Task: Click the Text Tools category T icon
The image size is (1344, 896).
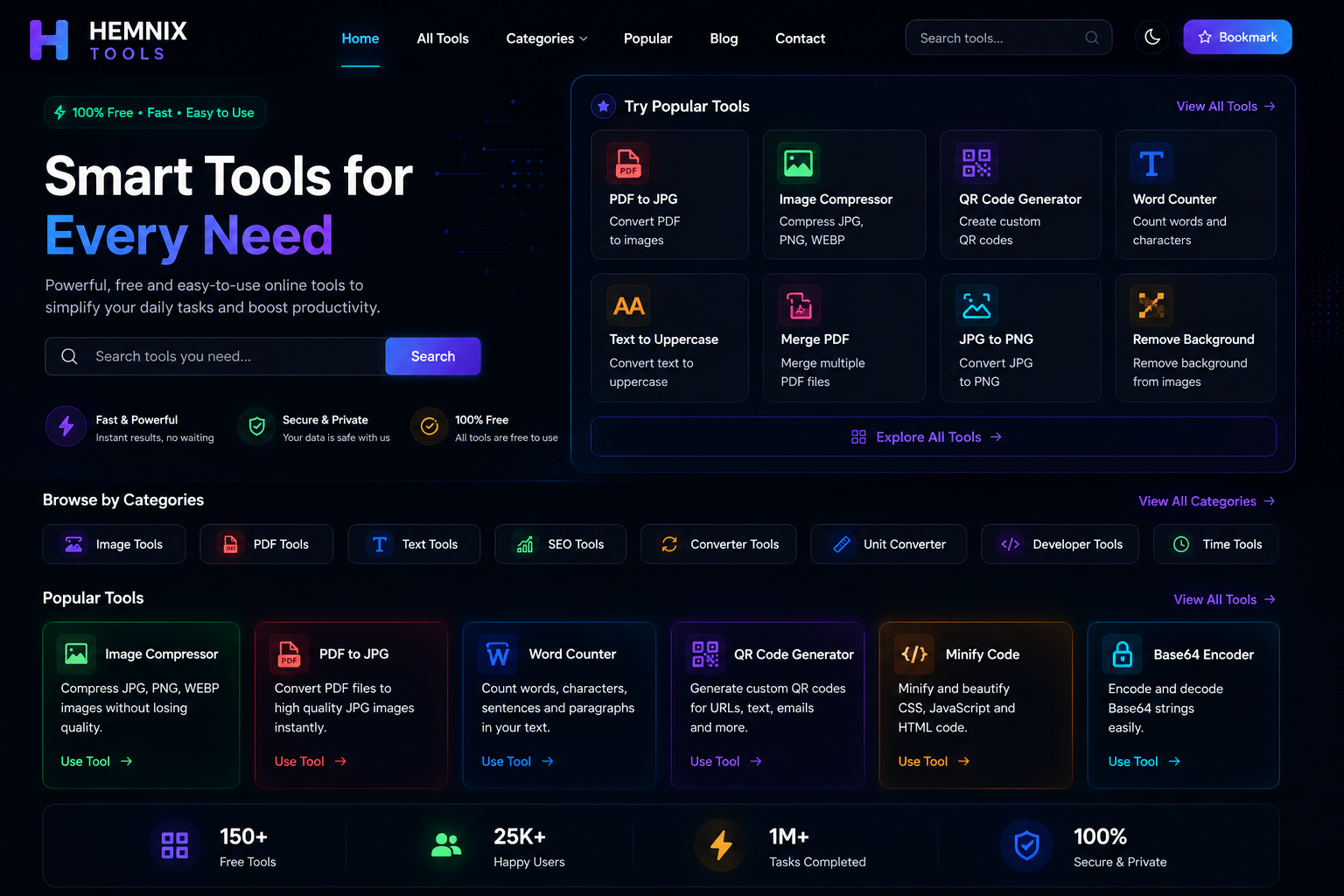Action: (379, 544)
